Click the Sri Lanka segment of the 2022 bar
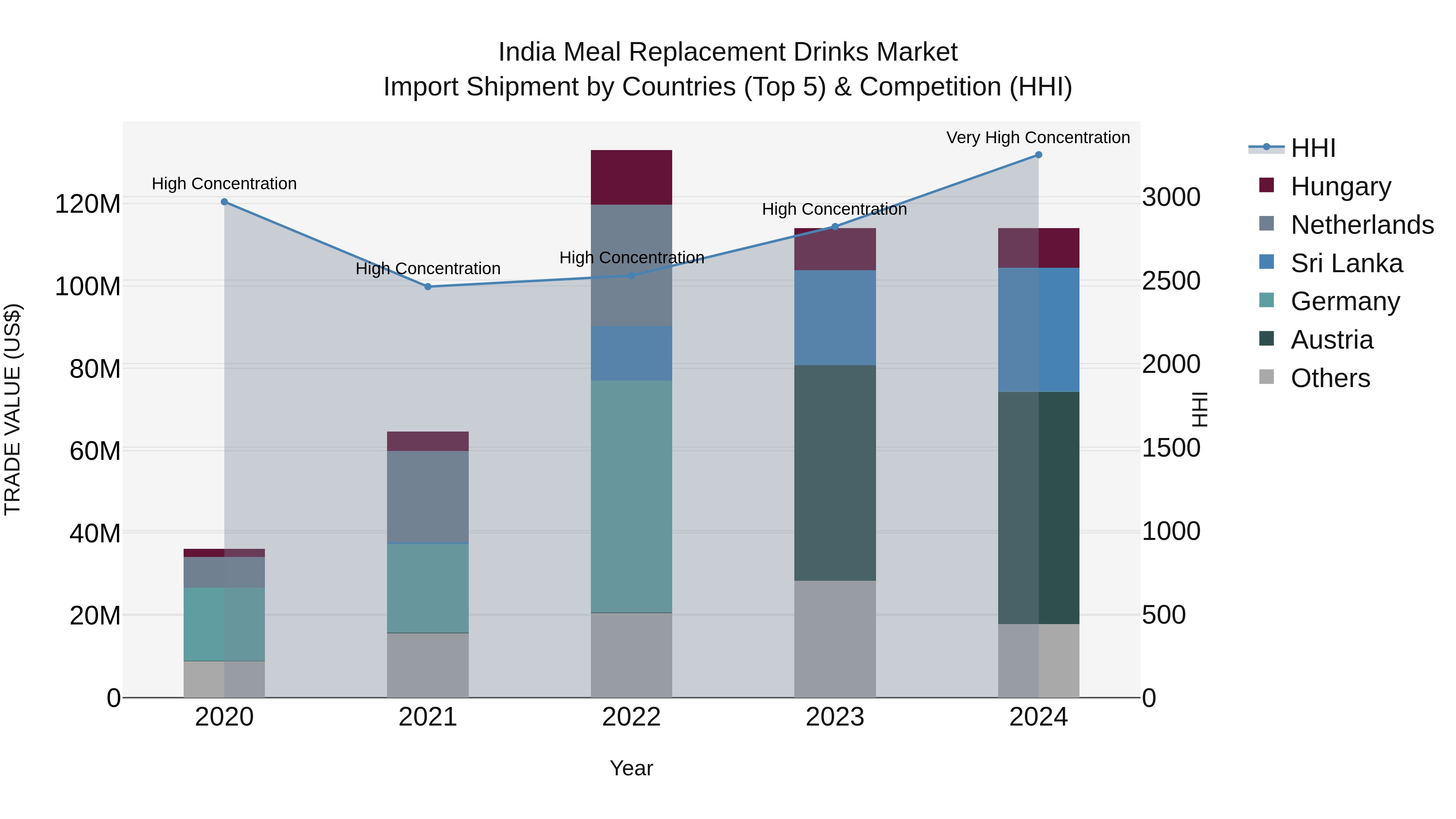This screenshot has height=819, width=1456. pos(631,353)
